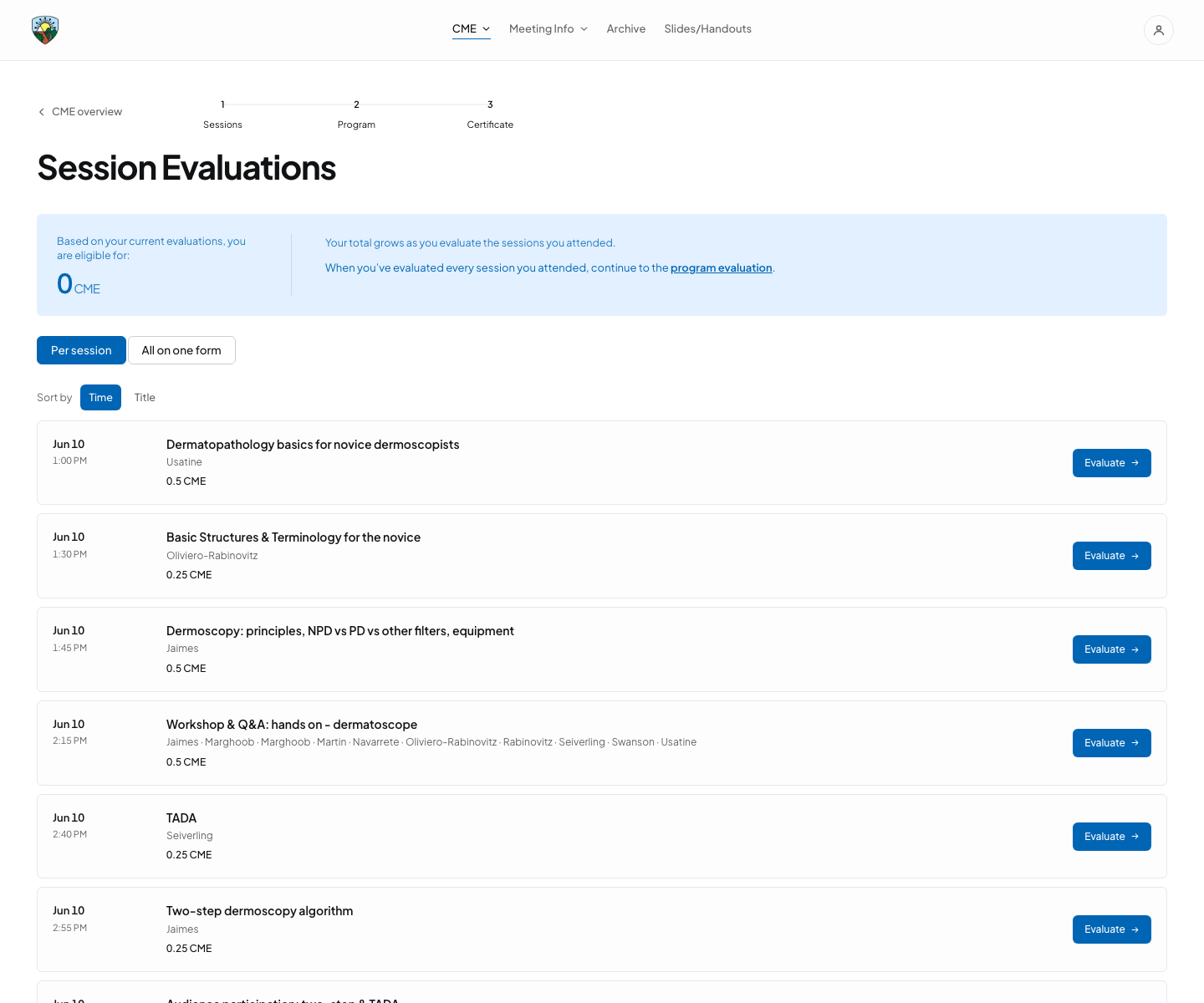Evaluate Basic Structures & Terminology session
The height and width of the screenshot is (1003, 1204).
(x=1111, y=556)
